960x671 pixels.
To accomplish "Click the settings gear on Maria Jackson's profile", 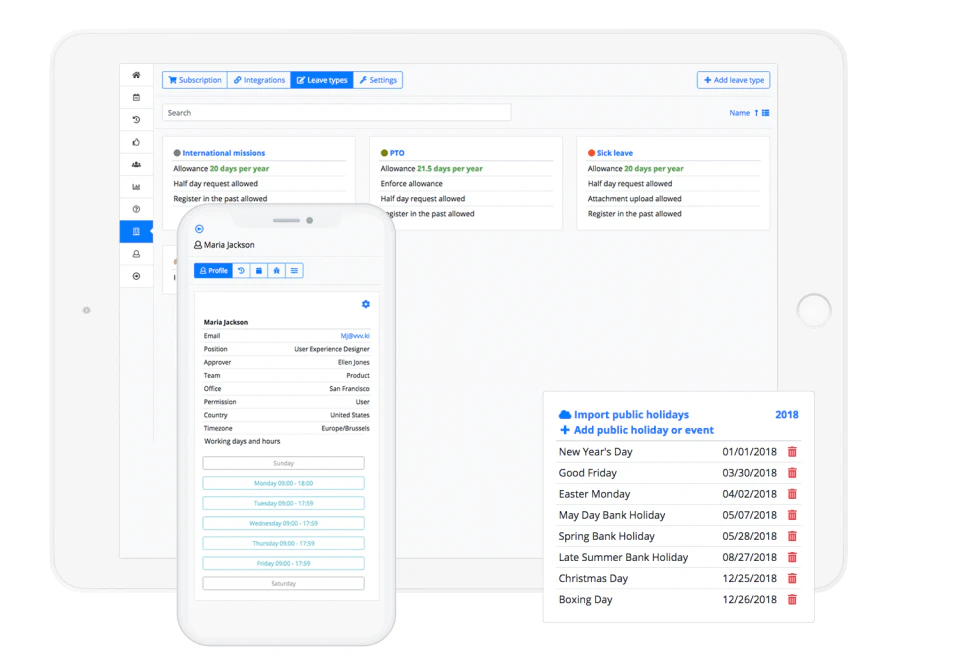I will pos(366,304).
